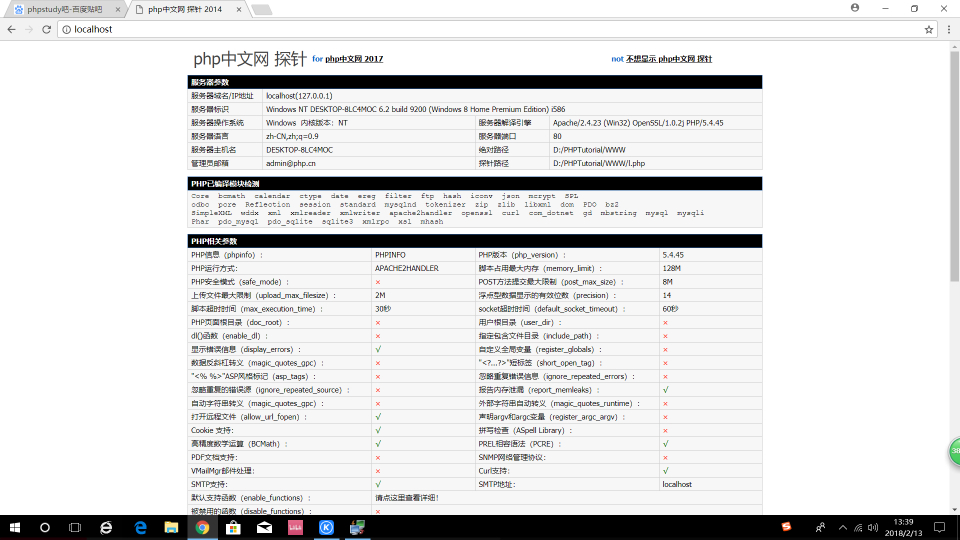Viewport: 960px width, 540px height.
Task: Click the PHP相关参数 section header
Action: [475, 241]
